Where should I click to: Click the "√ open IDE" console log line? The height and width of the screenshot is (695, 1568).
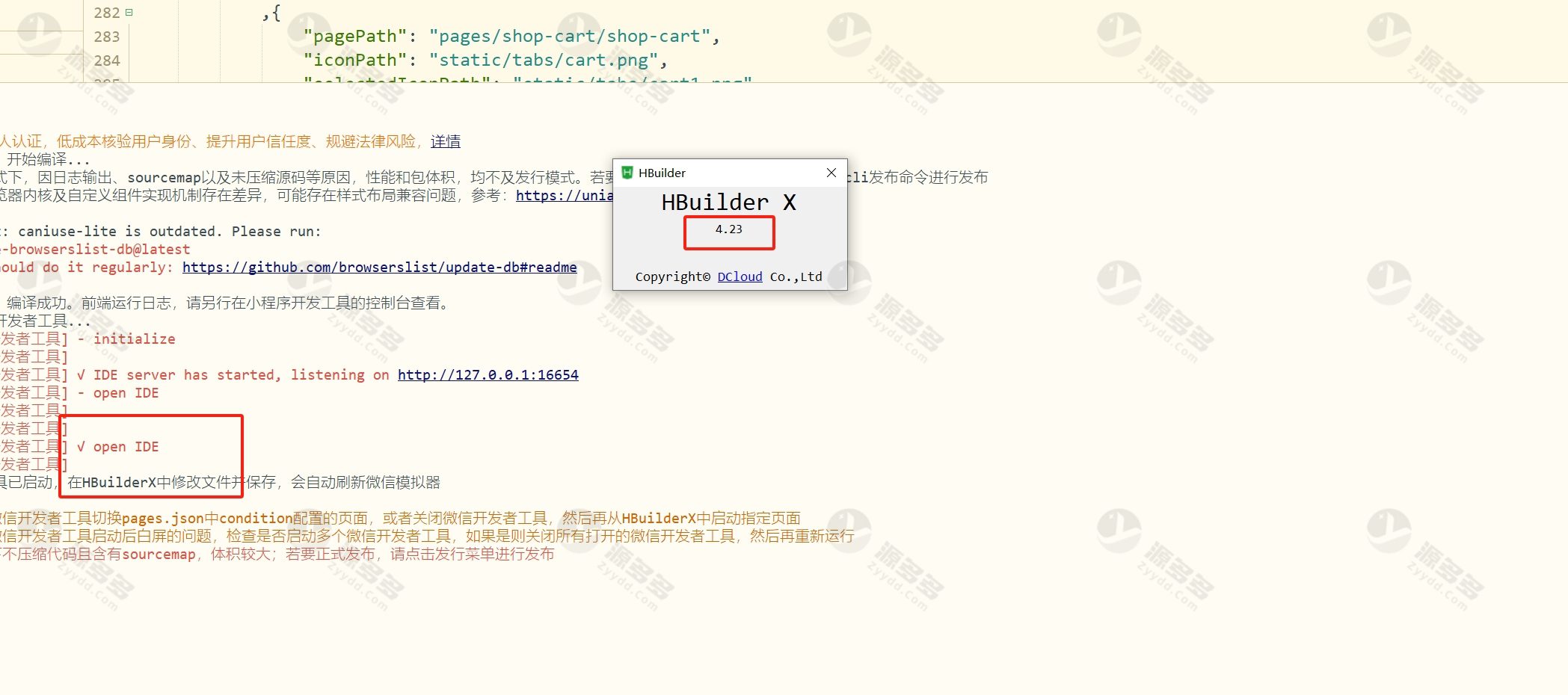118,447
